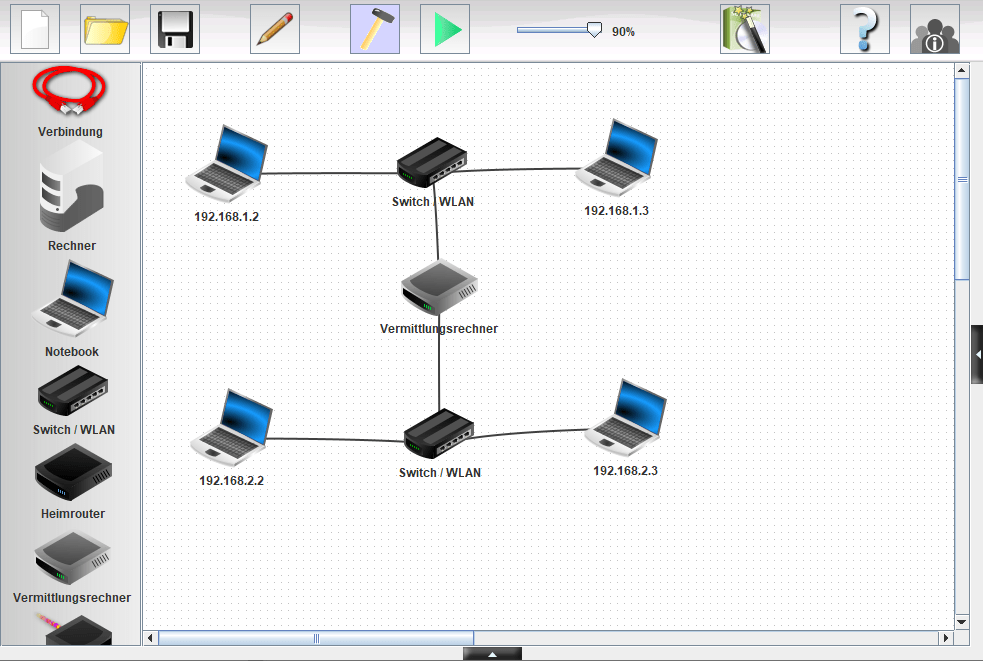
Task: Activate design mode with the hammer icon
Action: 375,29
